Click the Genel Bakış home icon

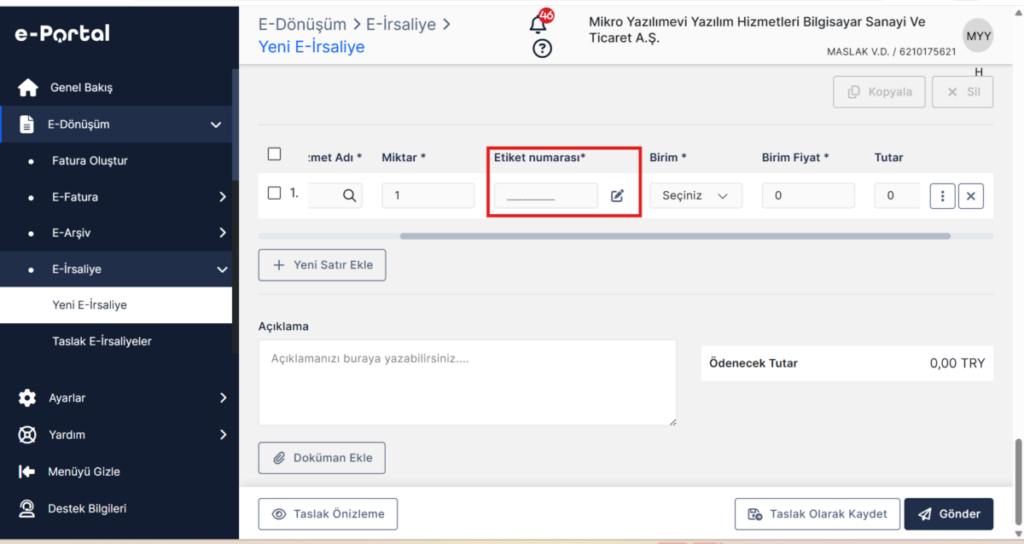pyautogui.click(x=27, y=88)
